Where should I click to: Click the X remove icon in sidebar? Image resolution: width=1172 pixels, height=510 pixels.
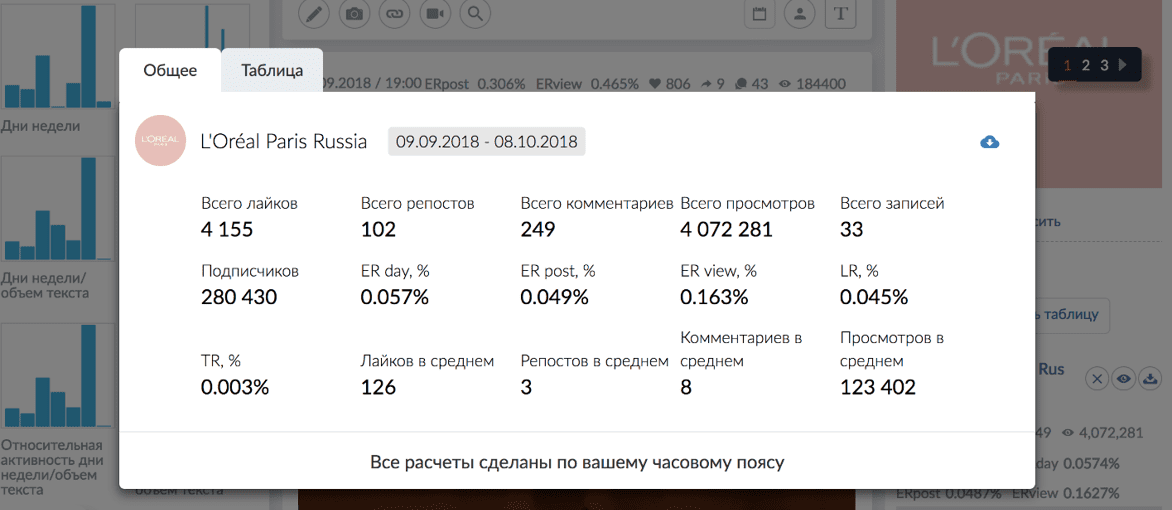1097,379
